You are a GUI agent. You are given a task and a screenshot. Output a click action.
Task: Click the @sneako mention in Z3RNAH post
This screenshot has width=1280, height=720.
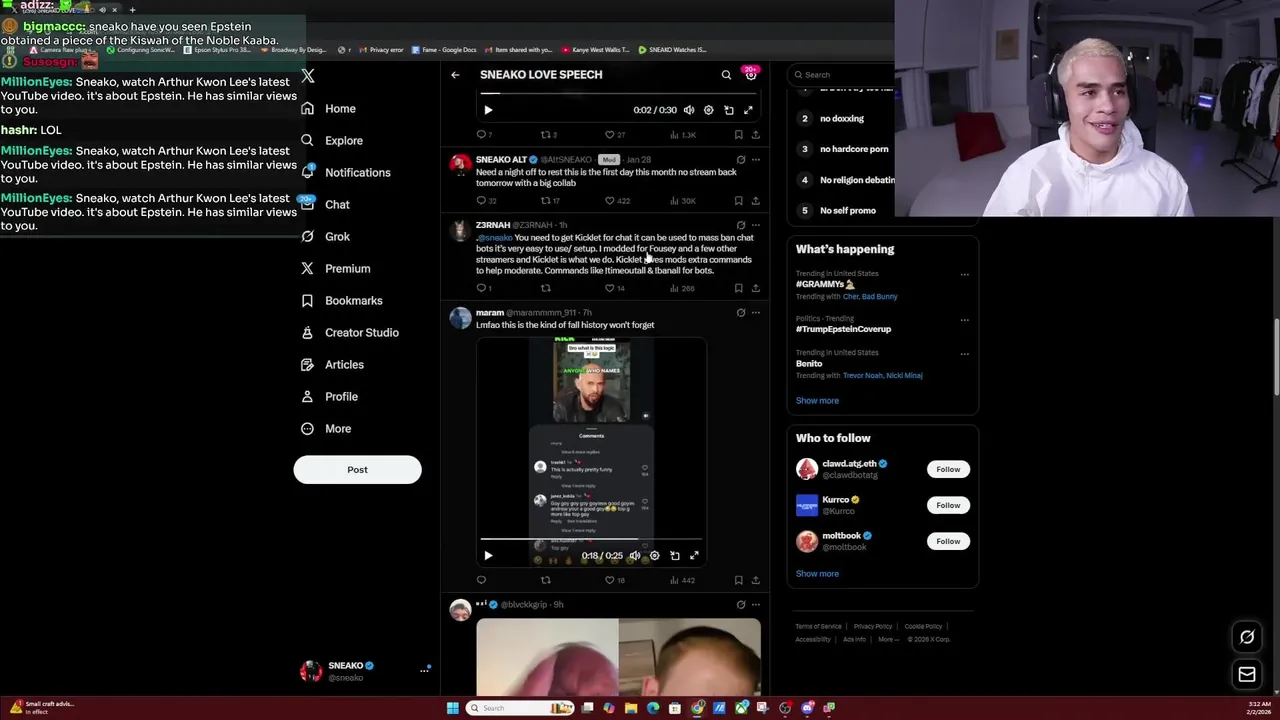494,238
